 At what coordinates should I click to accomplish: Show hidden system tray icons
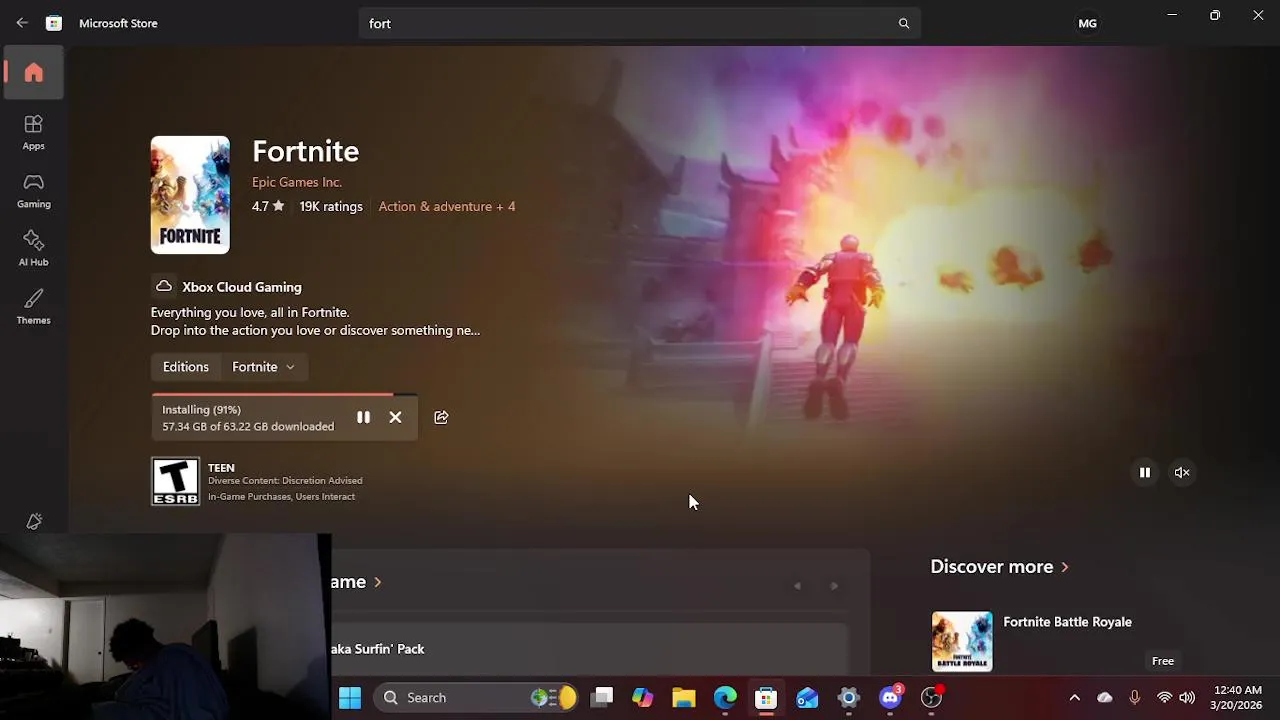click(x=1074, y=697)
